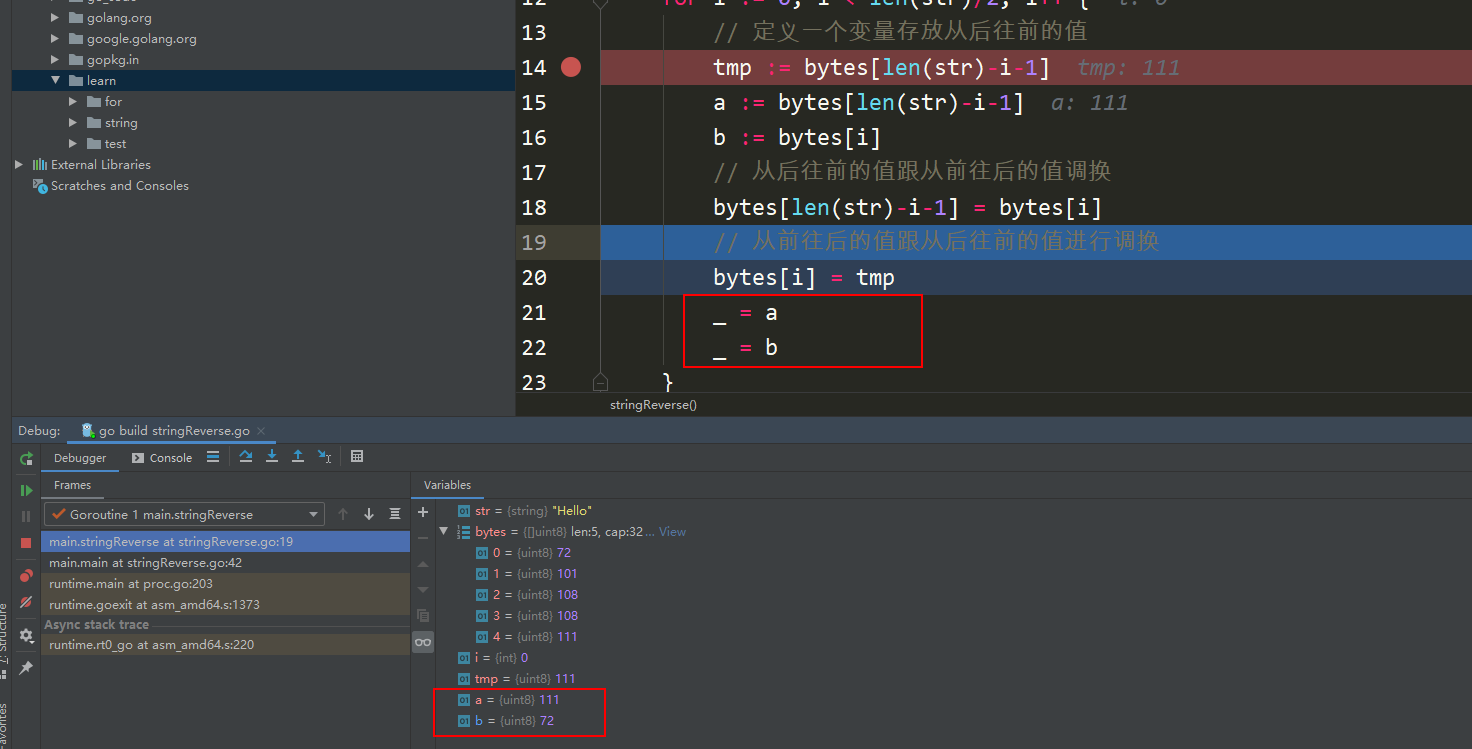1472x749 pixels.
Task: Expand the google.golang.org folder
Action: [x=57, y=39]
